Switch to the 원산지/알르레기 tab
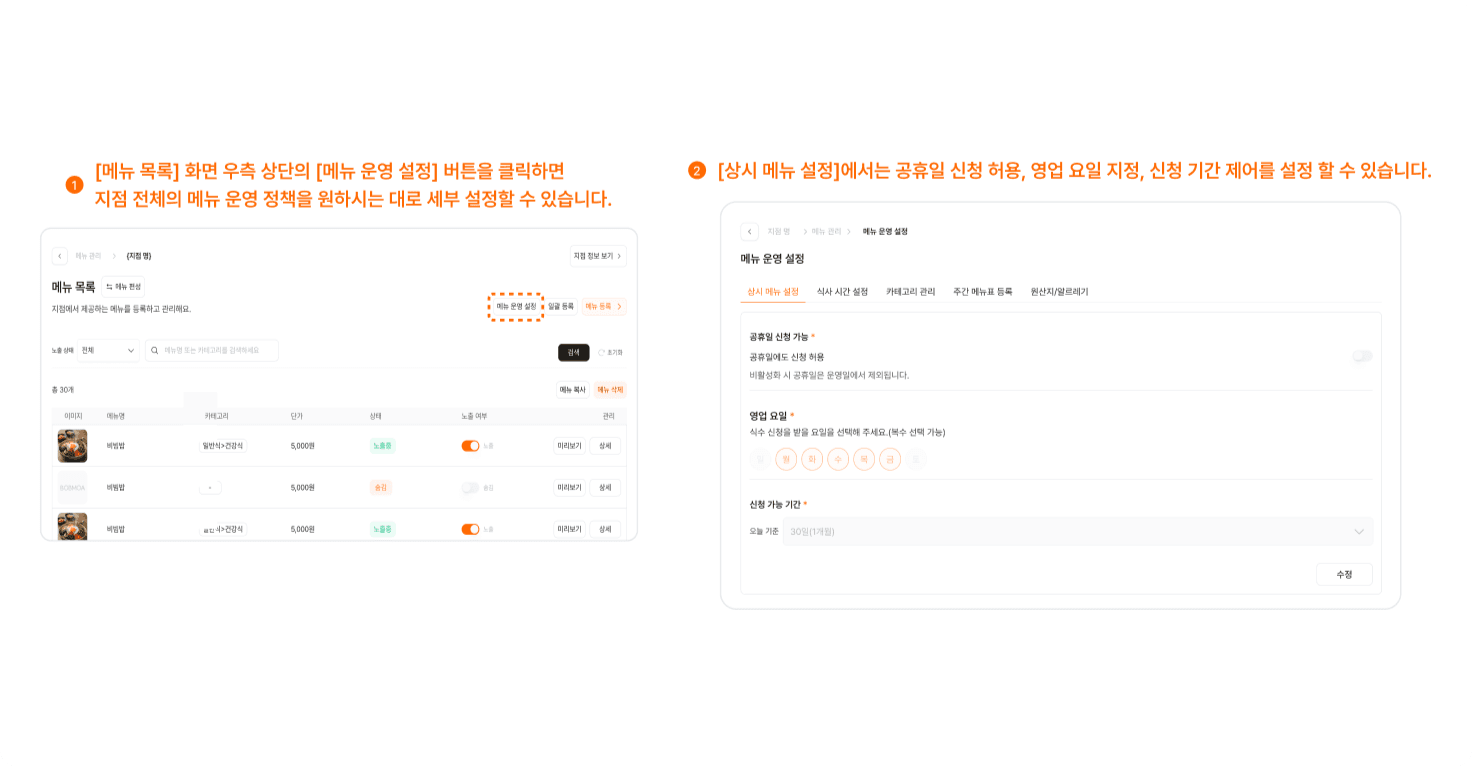Image resolution: width=1472 pixels, height=768 pixels. 1060,292
